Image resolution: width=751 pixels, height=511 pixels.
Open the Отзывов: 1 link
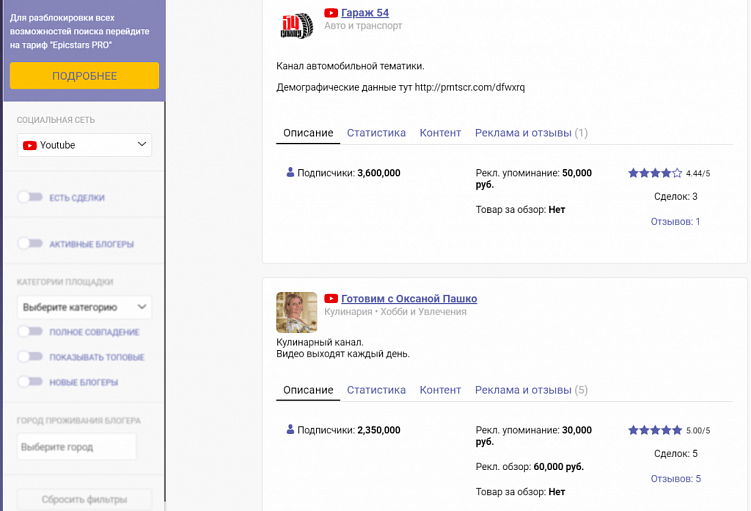click(x=675, y=222)
